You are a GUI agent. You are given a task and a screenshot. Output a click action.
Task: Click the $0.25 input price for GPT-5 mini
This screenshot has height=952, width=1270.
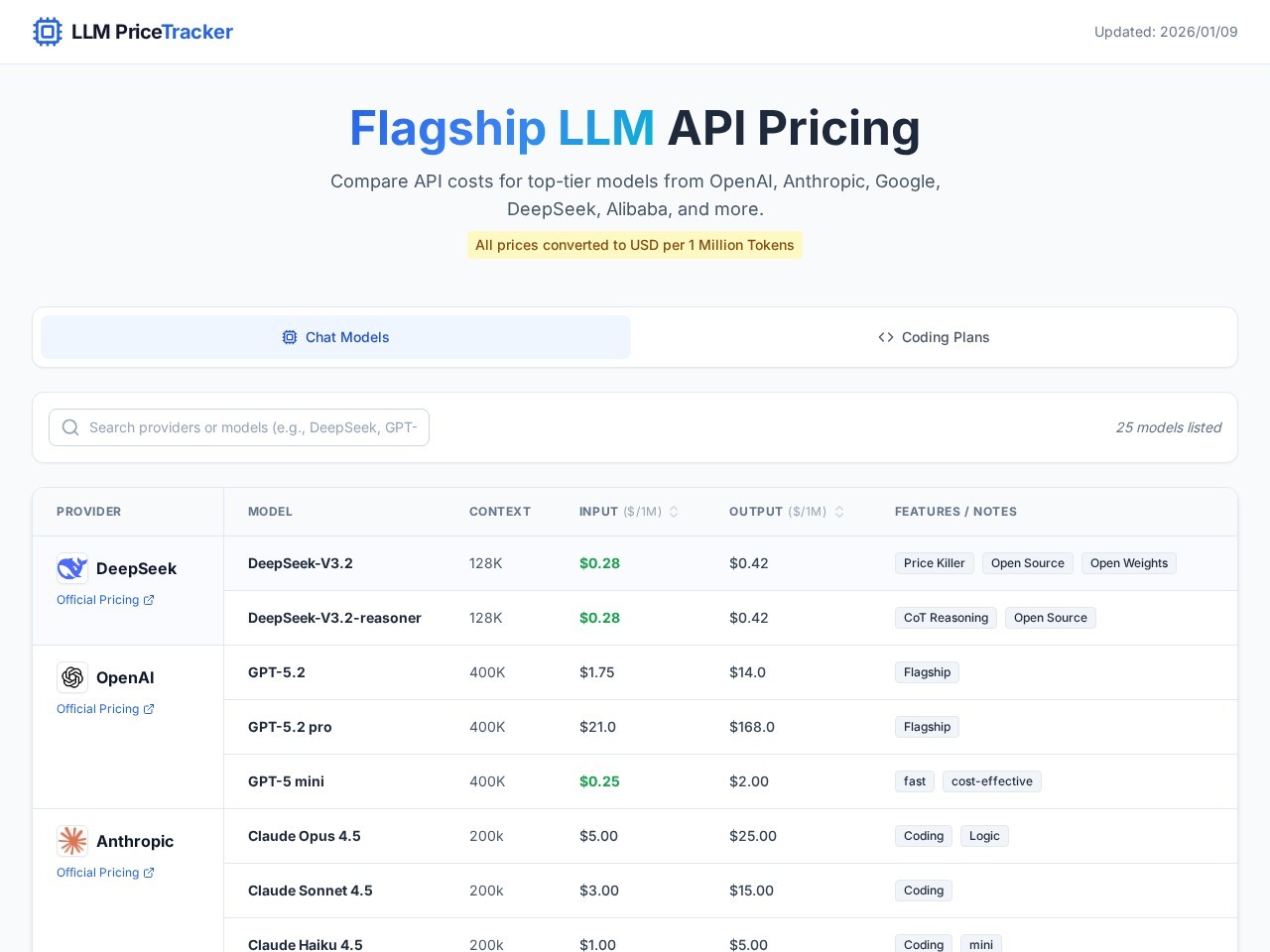click(x=599, y=781)
